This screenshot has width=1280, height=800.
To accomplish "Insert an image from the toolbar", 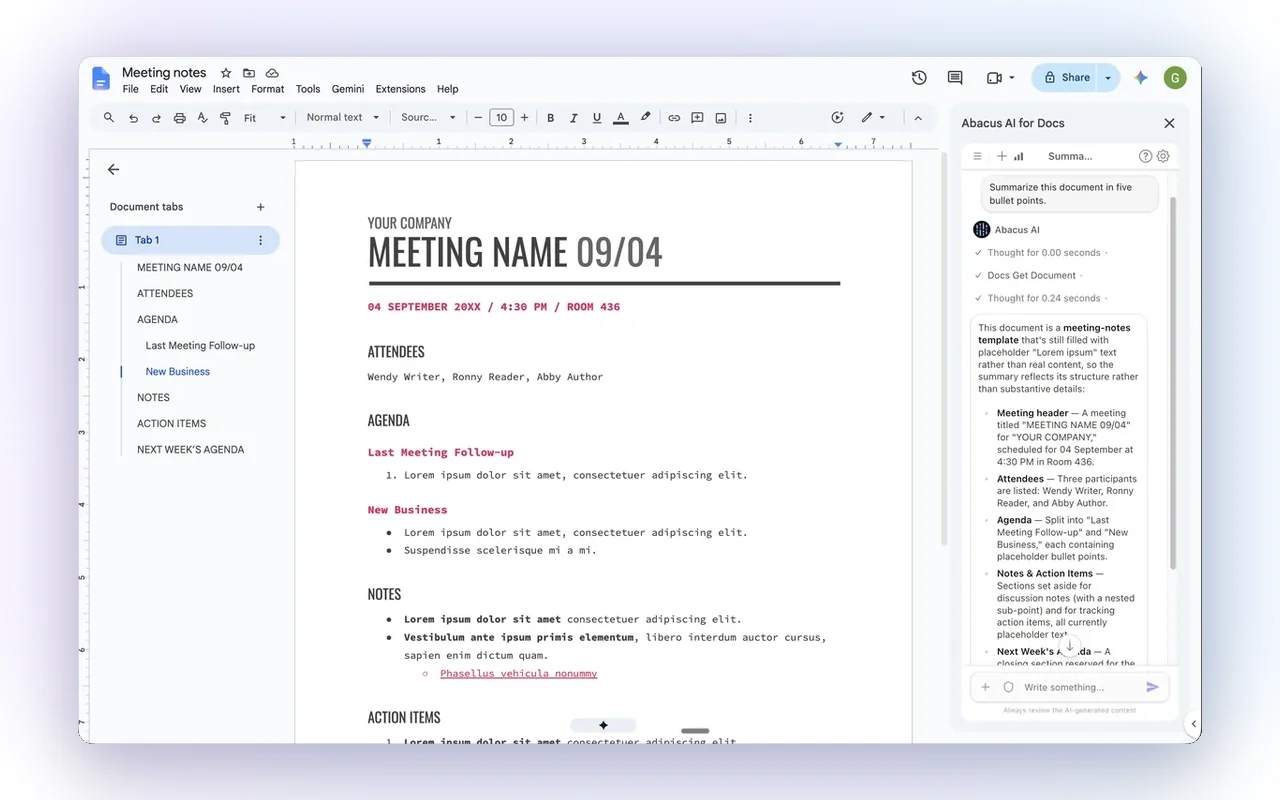I will pyautogui.click(x=721, y=118).
